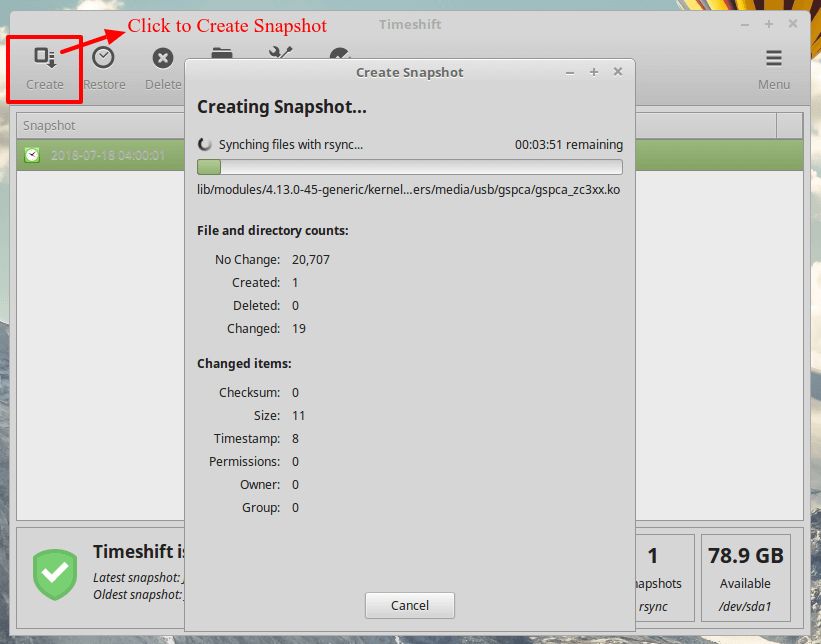Click the 'Changed items:' heading
The height and width of the screenshot is (644, 821).
(x=244, y=364)
